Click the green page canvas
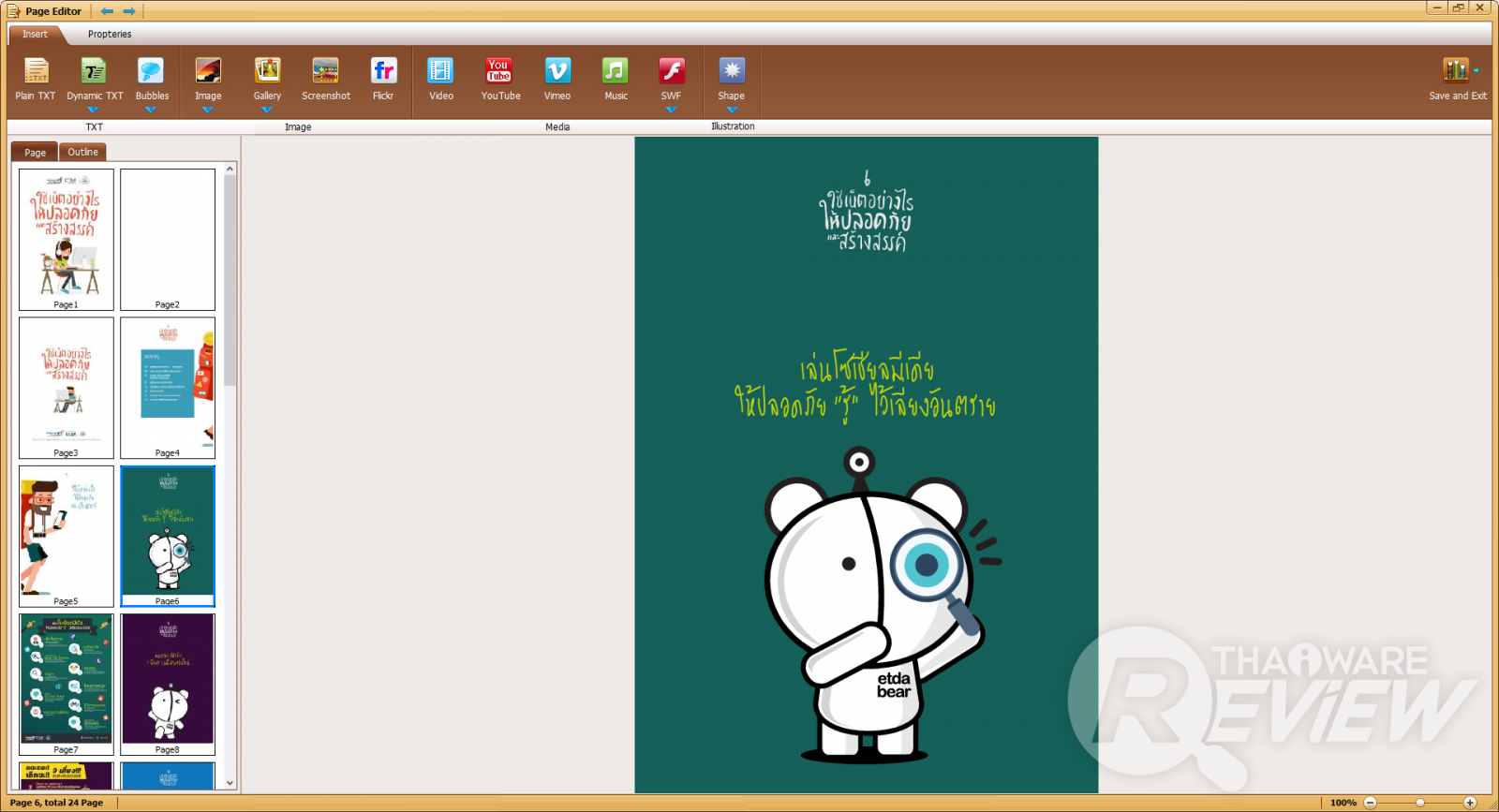This screenshot has height=812, width=1499. click(x=867, y=465)
